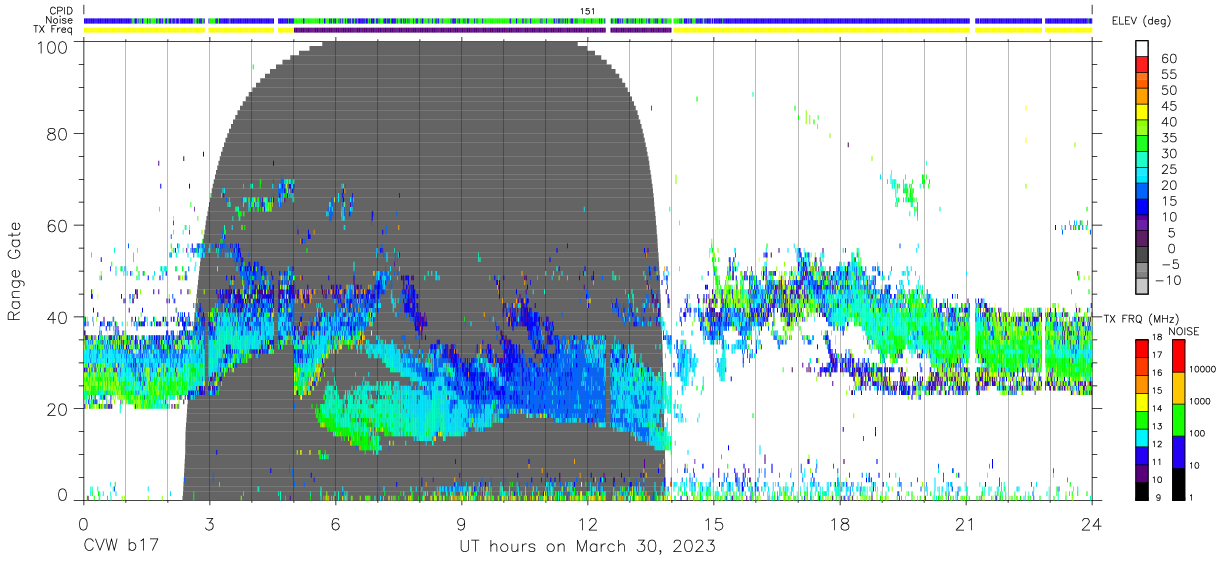Click x-axis tick label "12"
Screen dimensions: 1228x567
click(587, 525)
